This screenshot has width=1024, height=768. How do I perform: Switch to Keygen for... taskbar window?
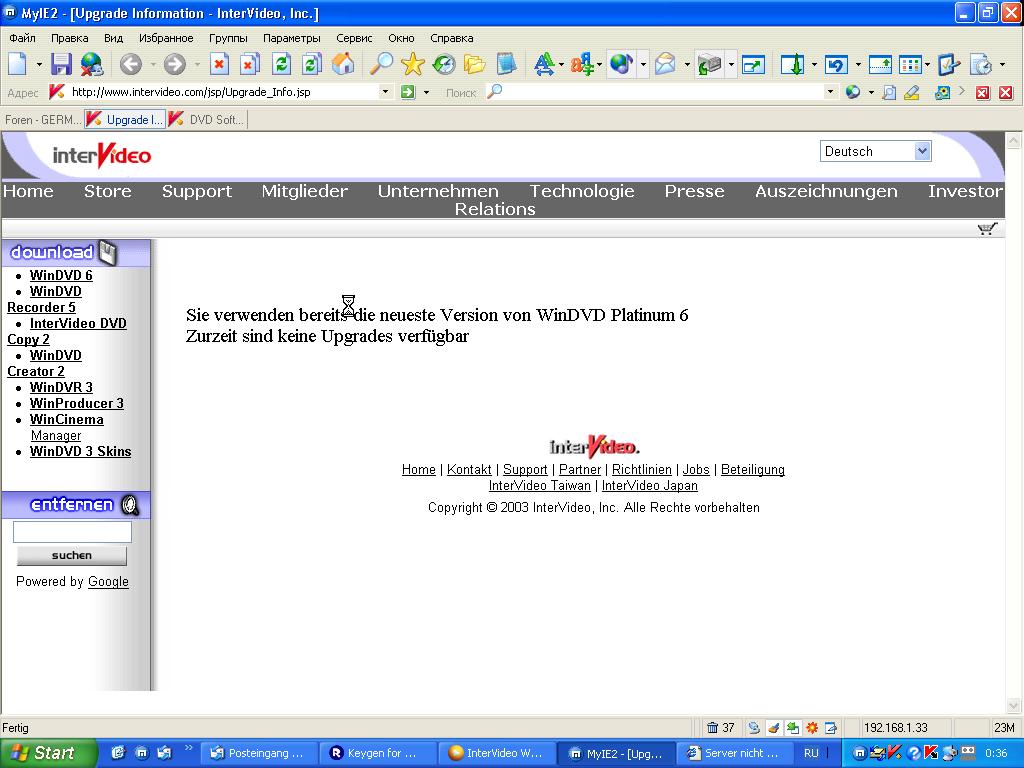coord(376,753)
